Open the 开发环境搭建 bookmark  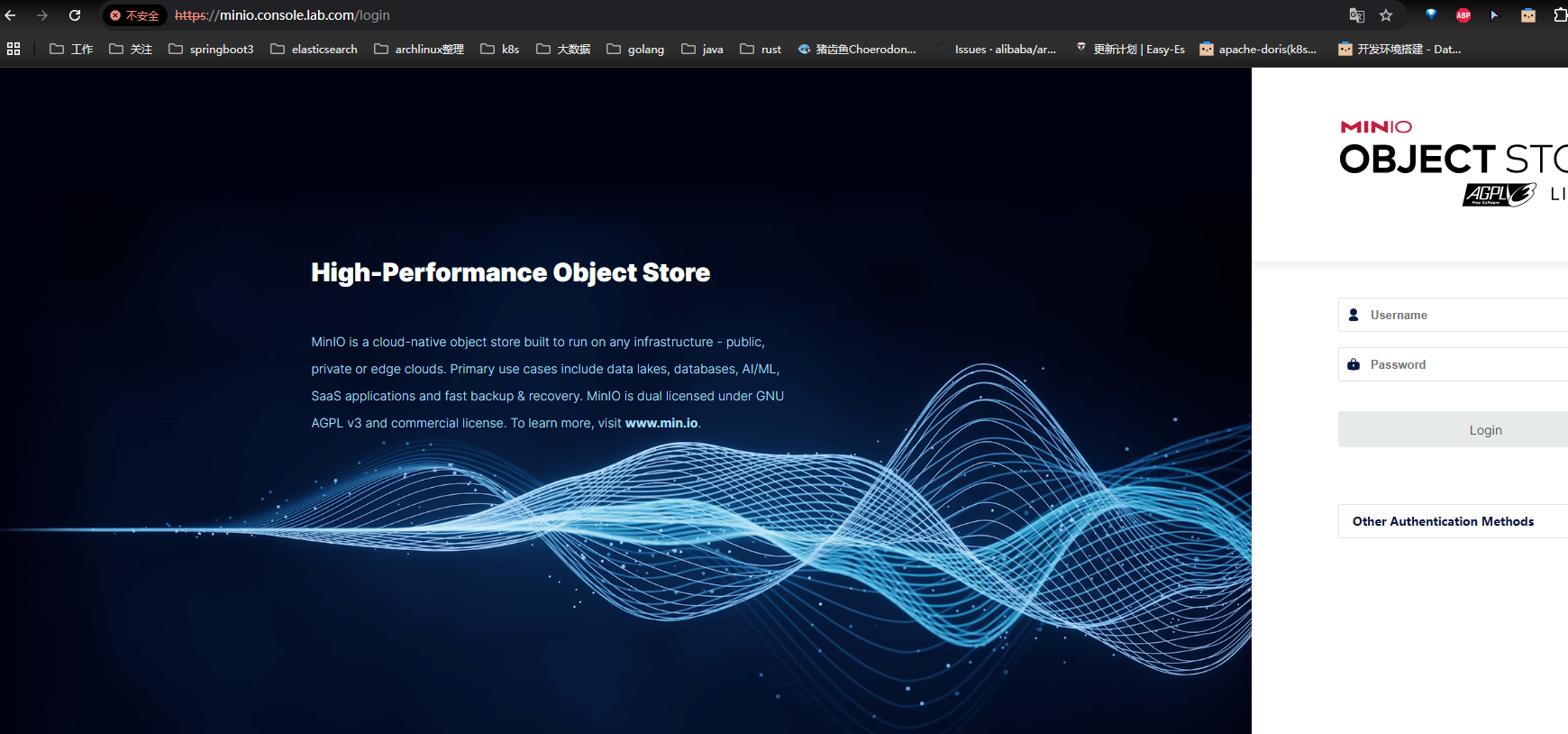[1399, 49]
